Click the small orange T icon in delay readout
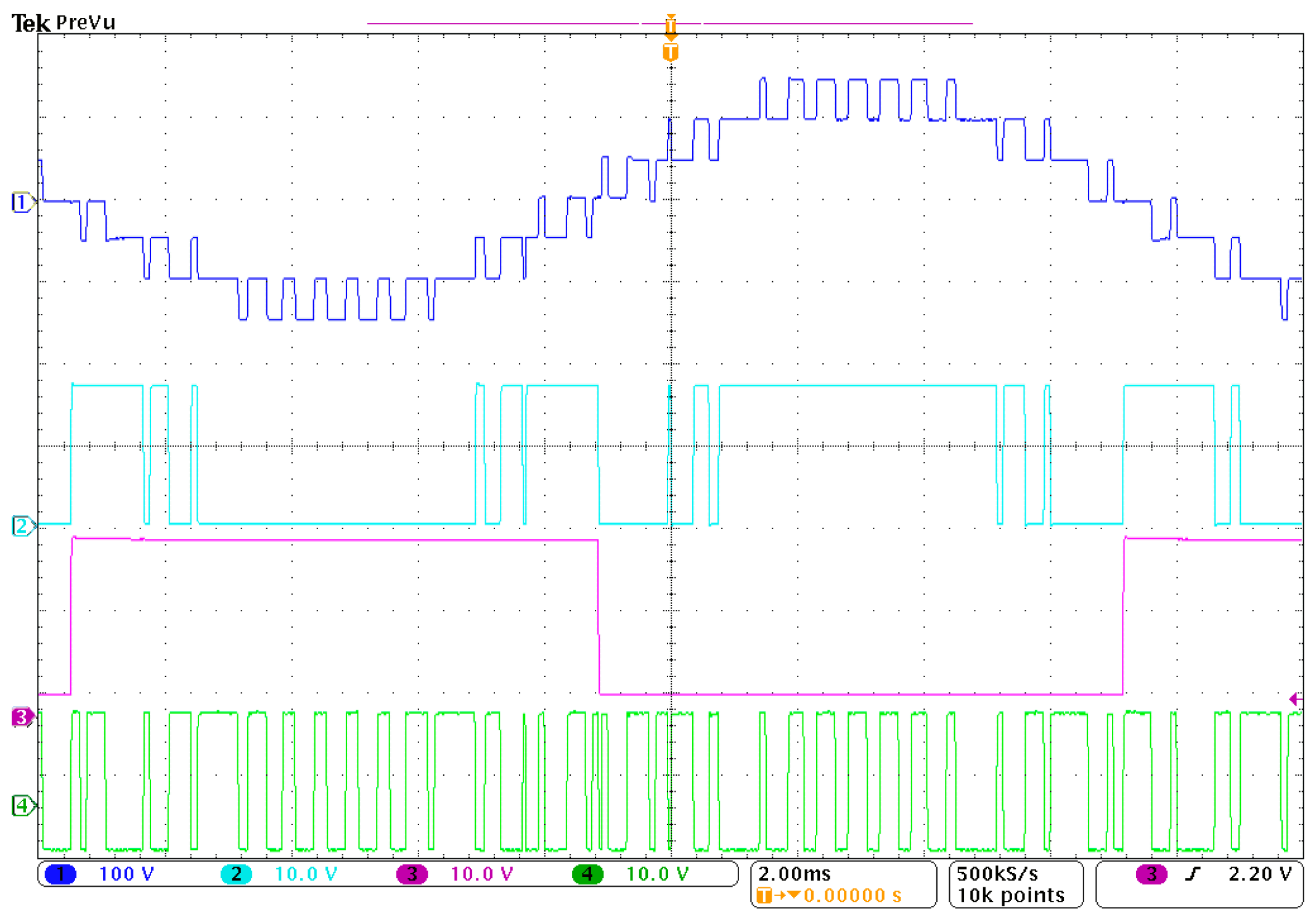The image size is (1316, 920). [x=764, y=895]
